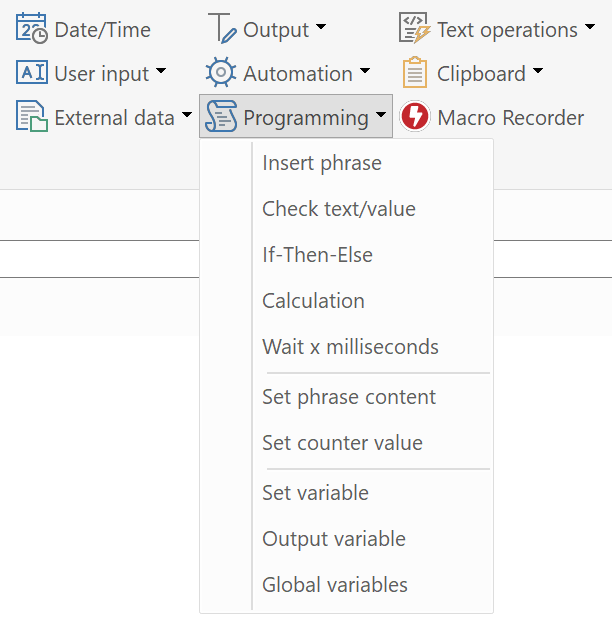Expand the External data dropdown arrow

click(186, 115)
